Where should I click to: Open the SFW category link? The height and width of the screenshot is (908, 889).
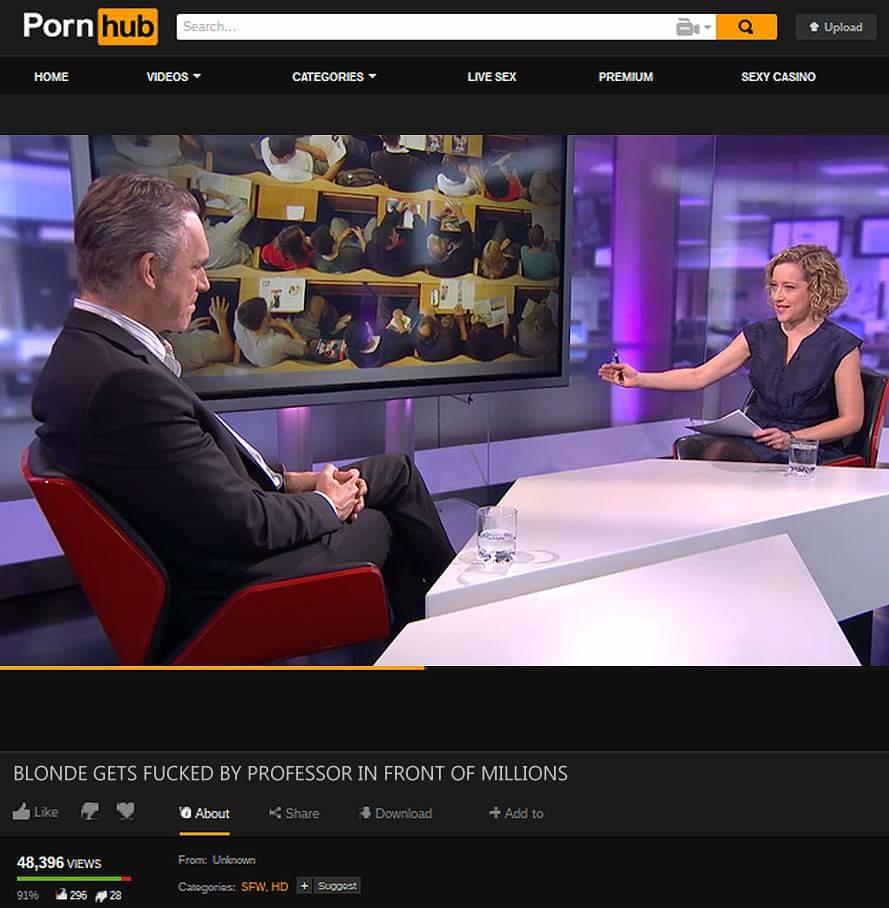pyautogui.click(x=253, y=886)
